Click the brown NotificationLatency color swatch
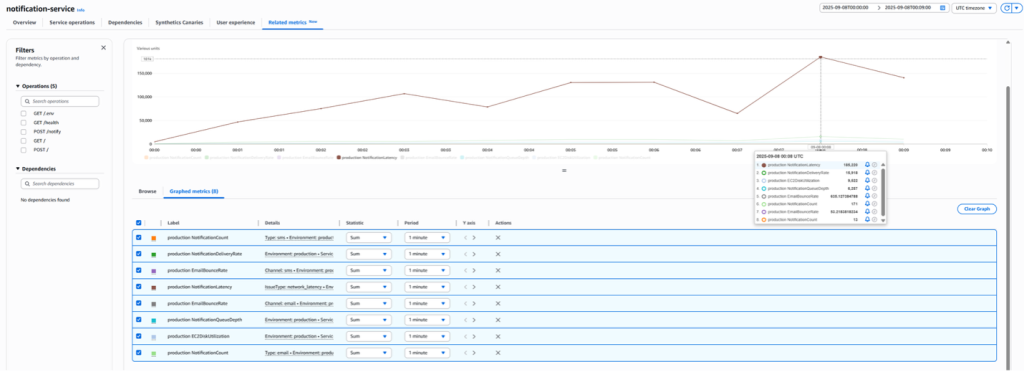The image size is (1024, 372). click(153, 288)
